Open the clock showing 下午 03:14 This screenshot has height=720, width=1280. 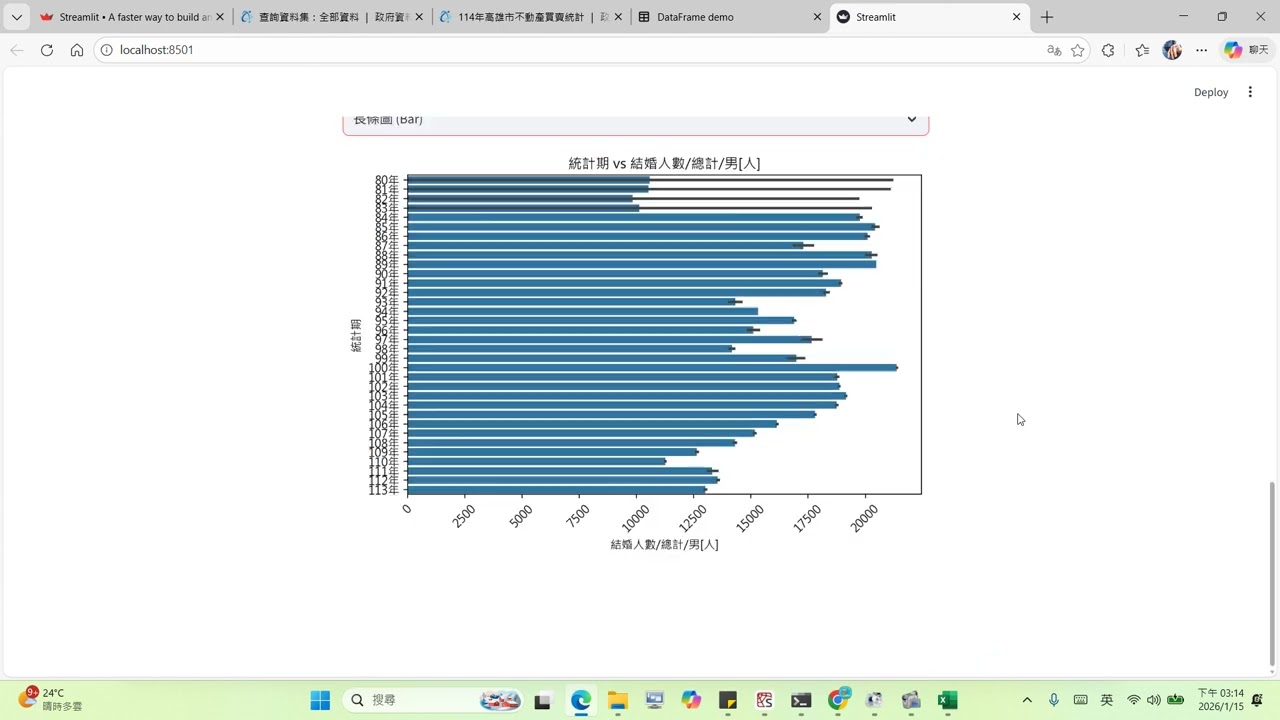1220,699
